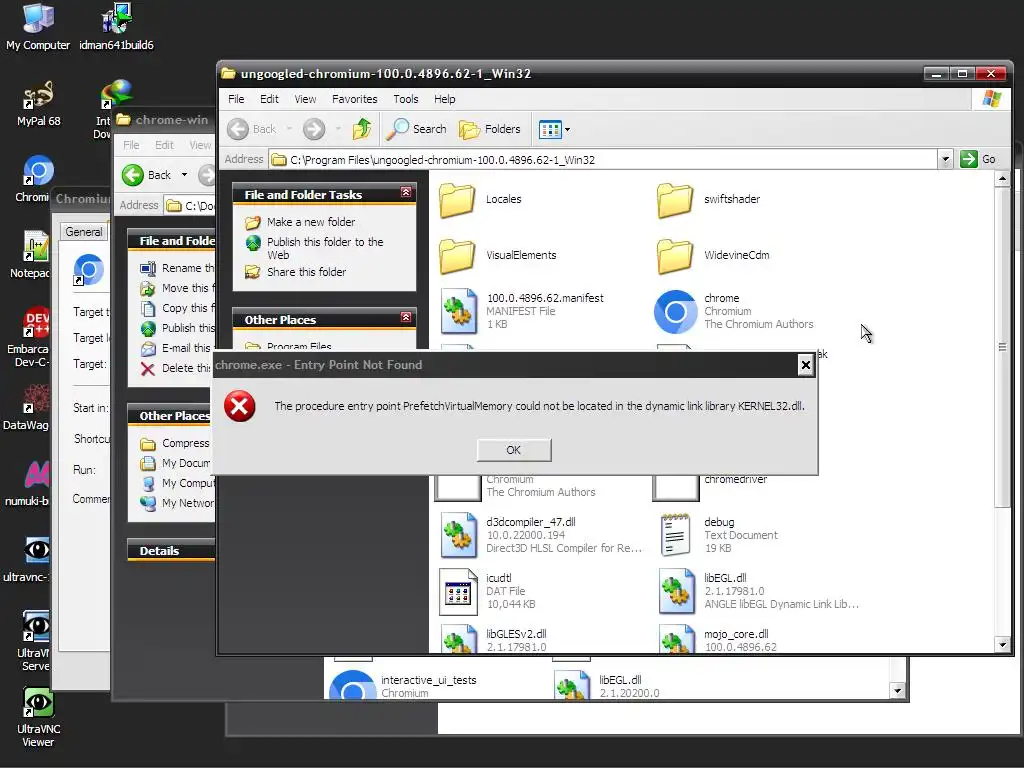Click the Go button beside address bar

978,159
